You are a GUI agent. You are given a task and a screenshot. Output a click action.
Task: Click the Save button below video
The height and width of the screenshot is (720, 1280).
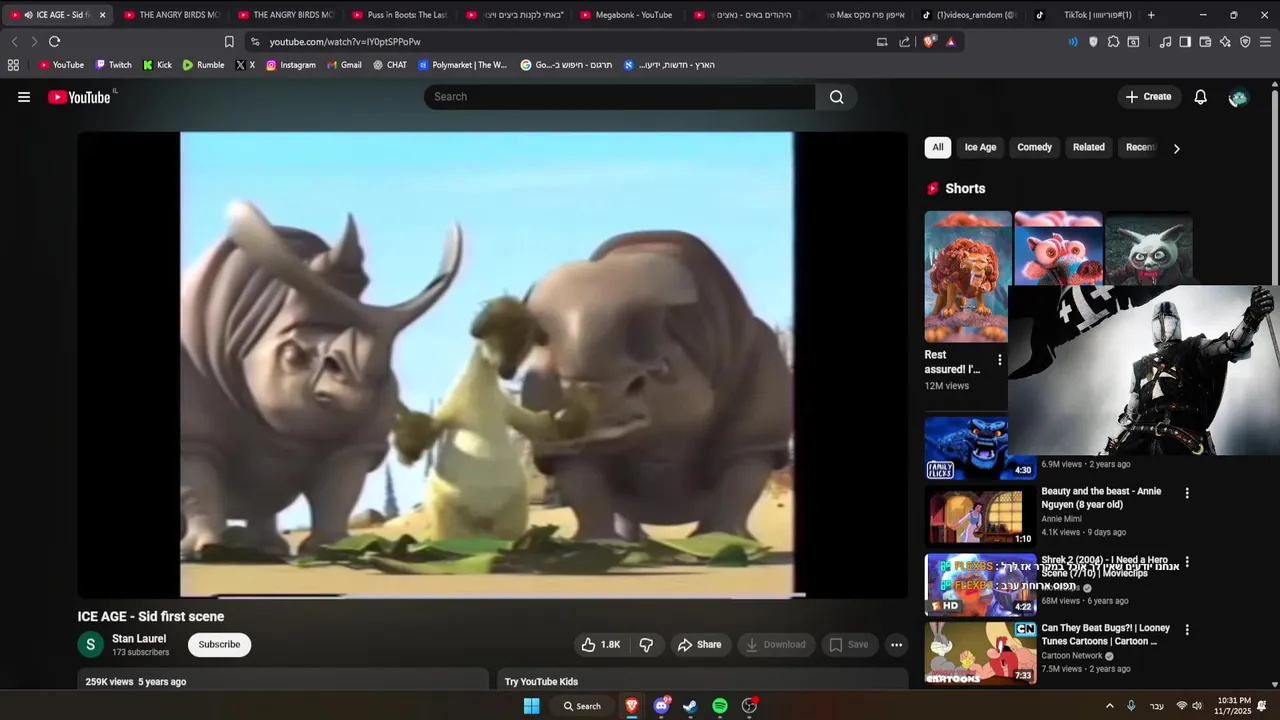pyautogui.click(x=849, y=645)
